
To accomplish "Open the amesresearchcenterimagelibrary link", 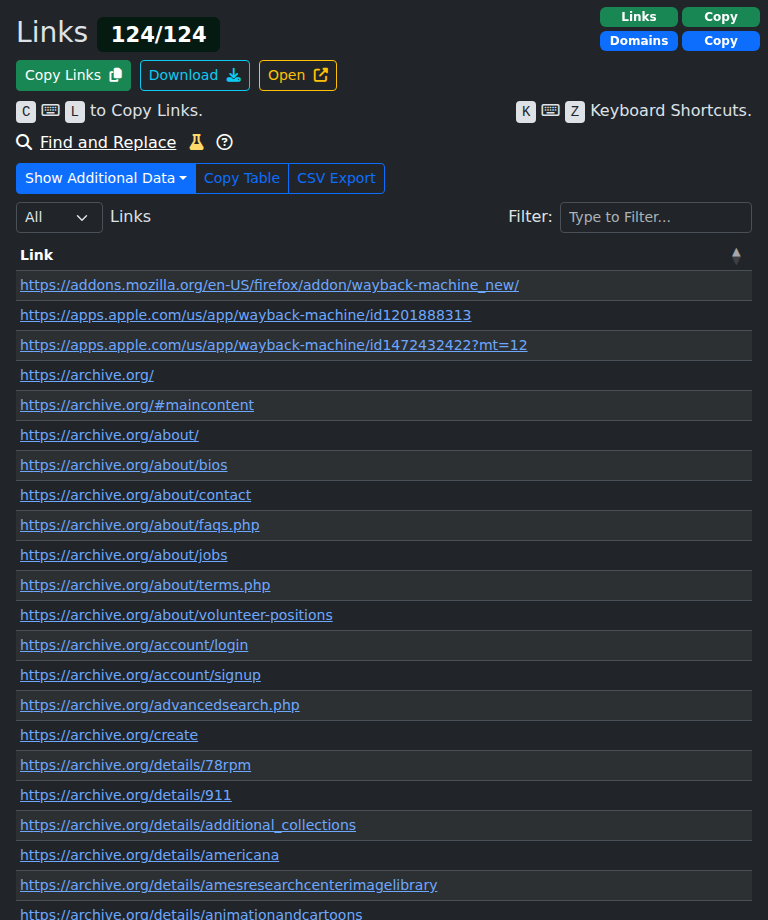I will [x=228, y=885].
